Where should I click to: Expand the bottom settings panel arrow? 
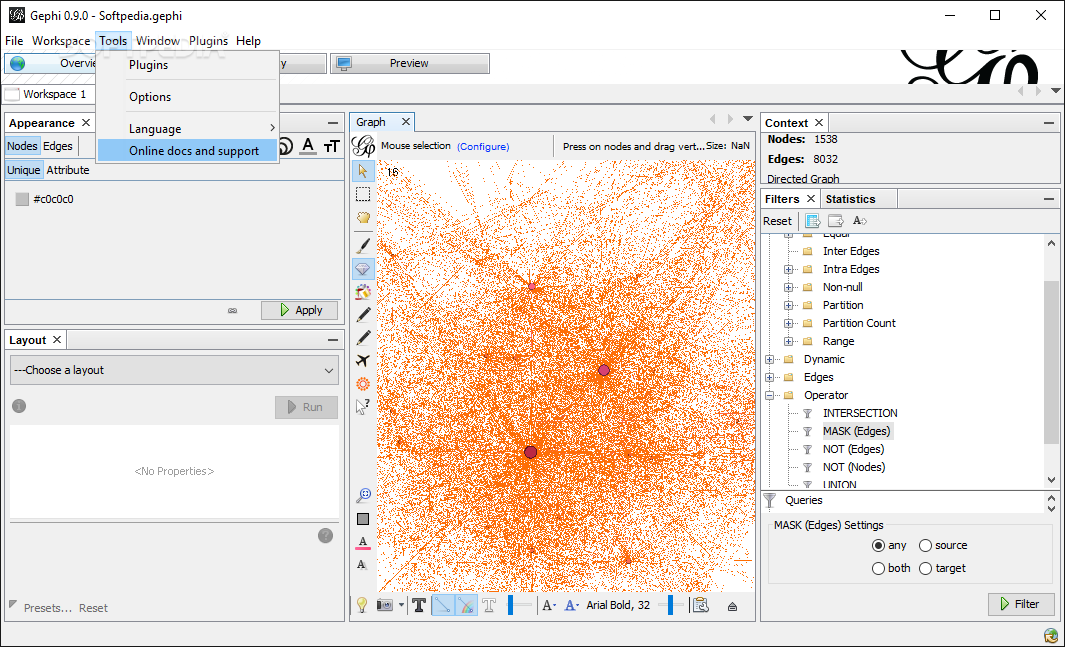click(732, 607)
